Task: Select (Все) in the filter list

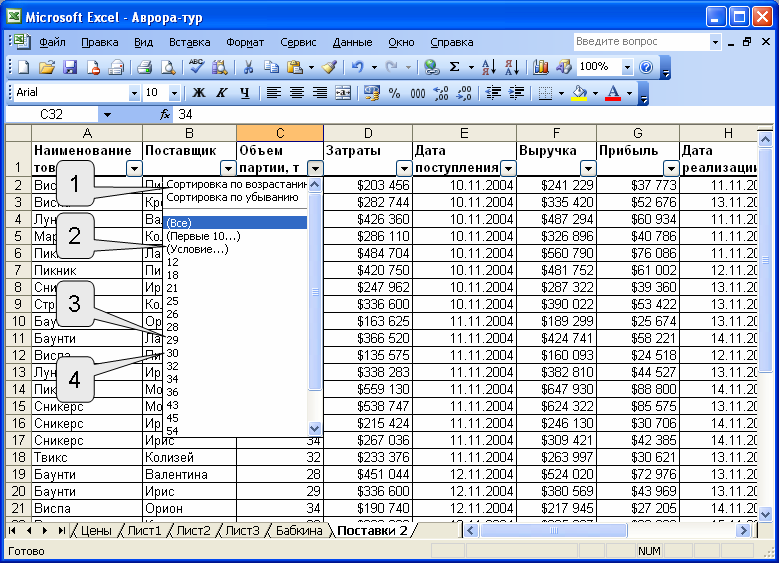Action: (235, 223)
